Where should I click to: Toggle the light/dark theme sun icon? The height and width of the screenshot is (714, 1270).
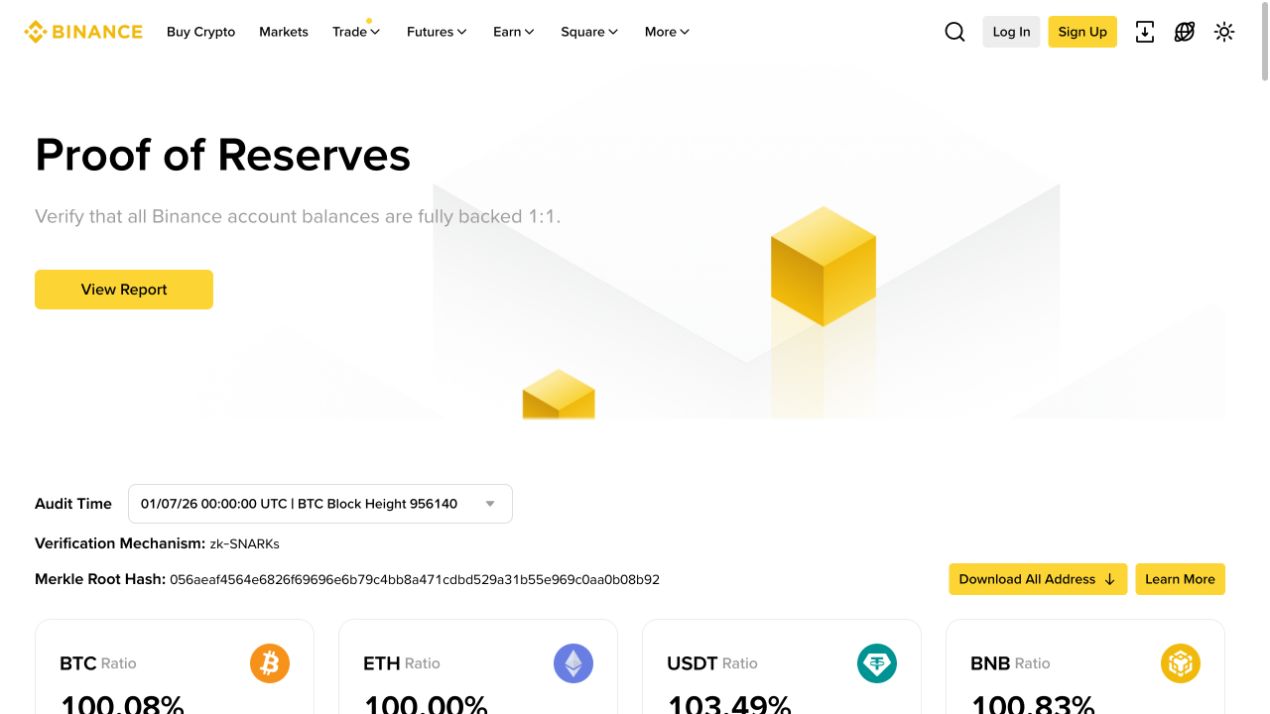(1224, 32)
